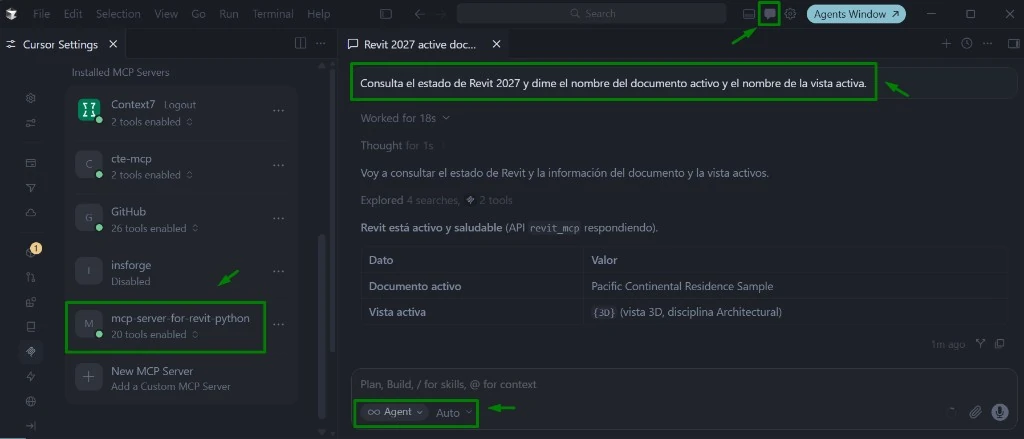Click the Agents Window button
This screenshot has height=439, width=1024.
tap(856, 14)
